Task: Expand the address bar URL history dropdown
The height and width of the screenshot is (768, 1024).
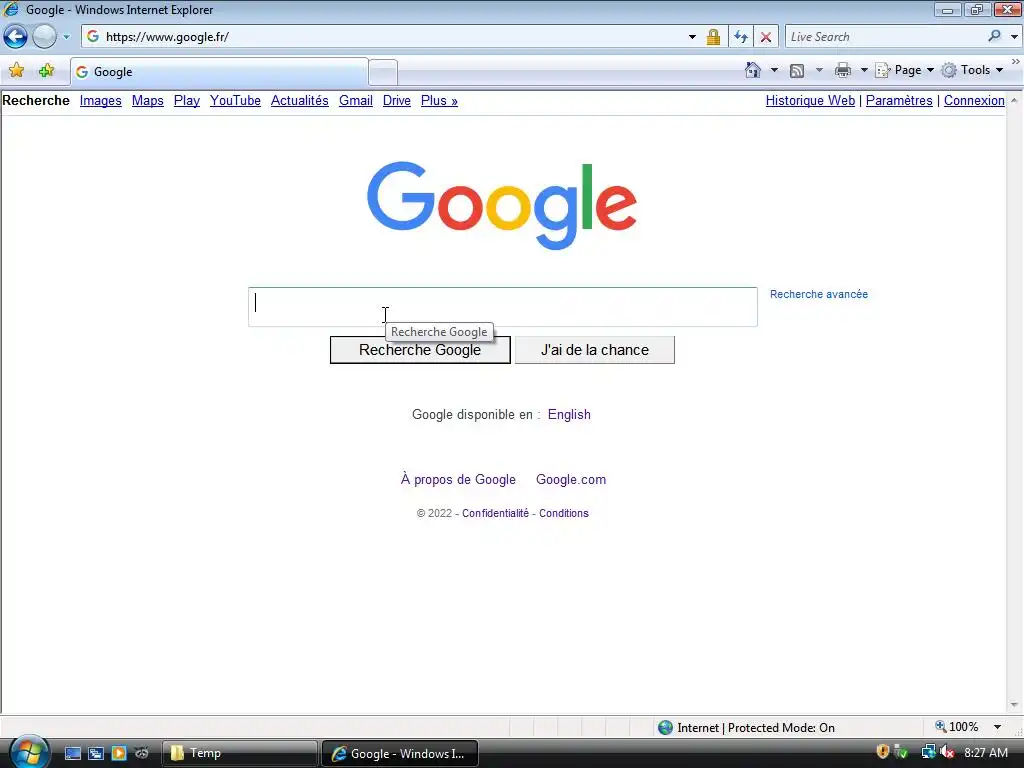Action: (692, 37)
